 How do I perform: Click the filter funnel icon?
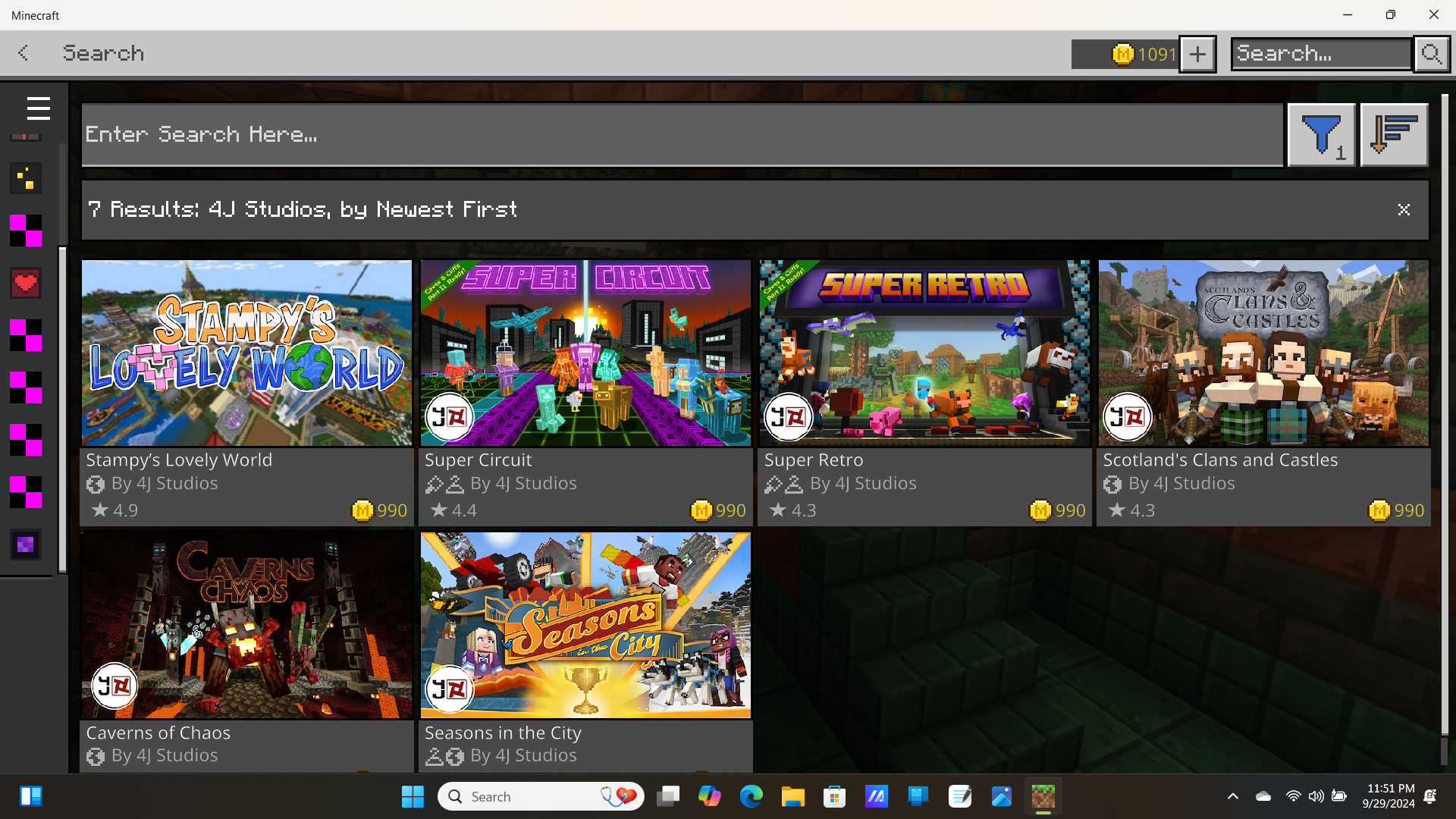point(1321,134)
